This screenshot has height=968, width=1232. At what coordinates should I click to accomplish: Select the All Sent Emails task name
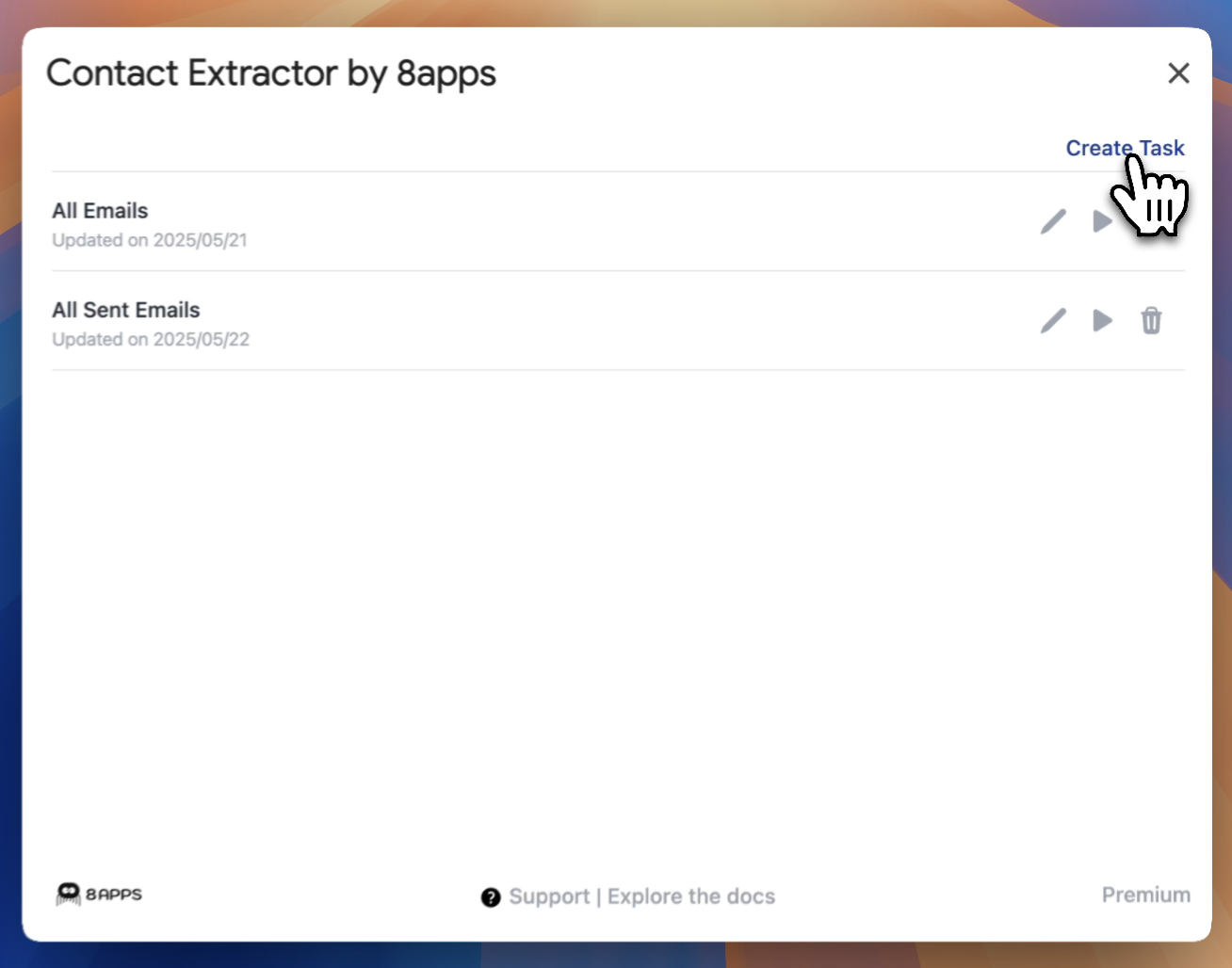126,310
